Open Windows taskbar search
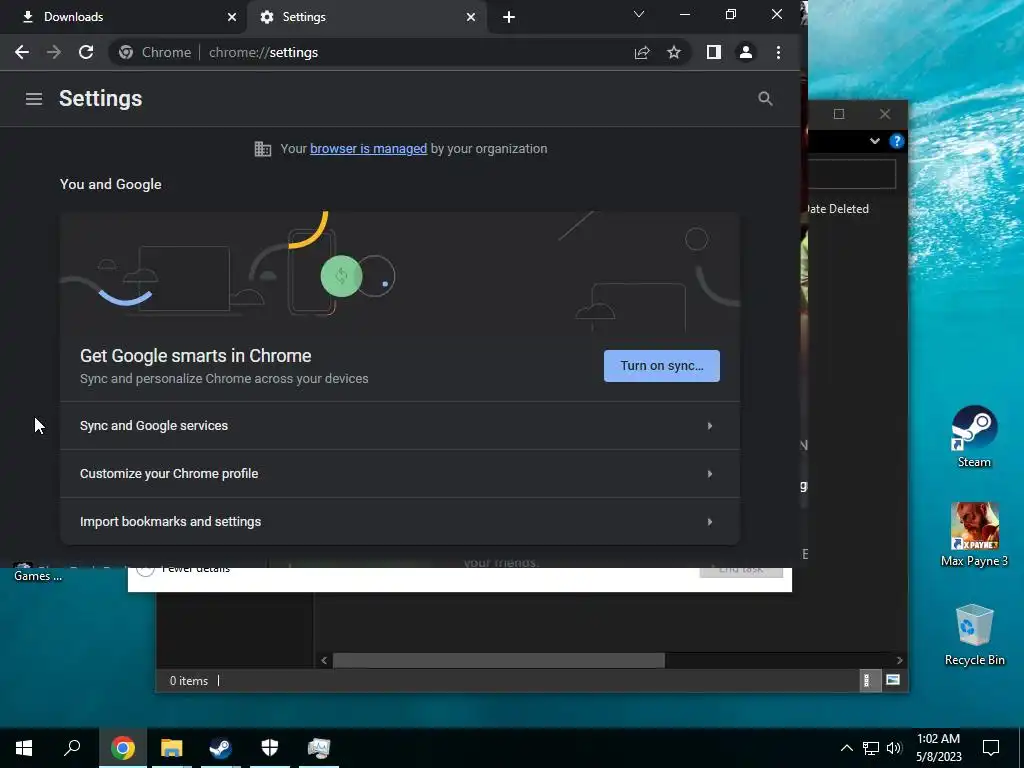Screen dimensions: 1024x768 pyautogui.click(x=72, y=748)
